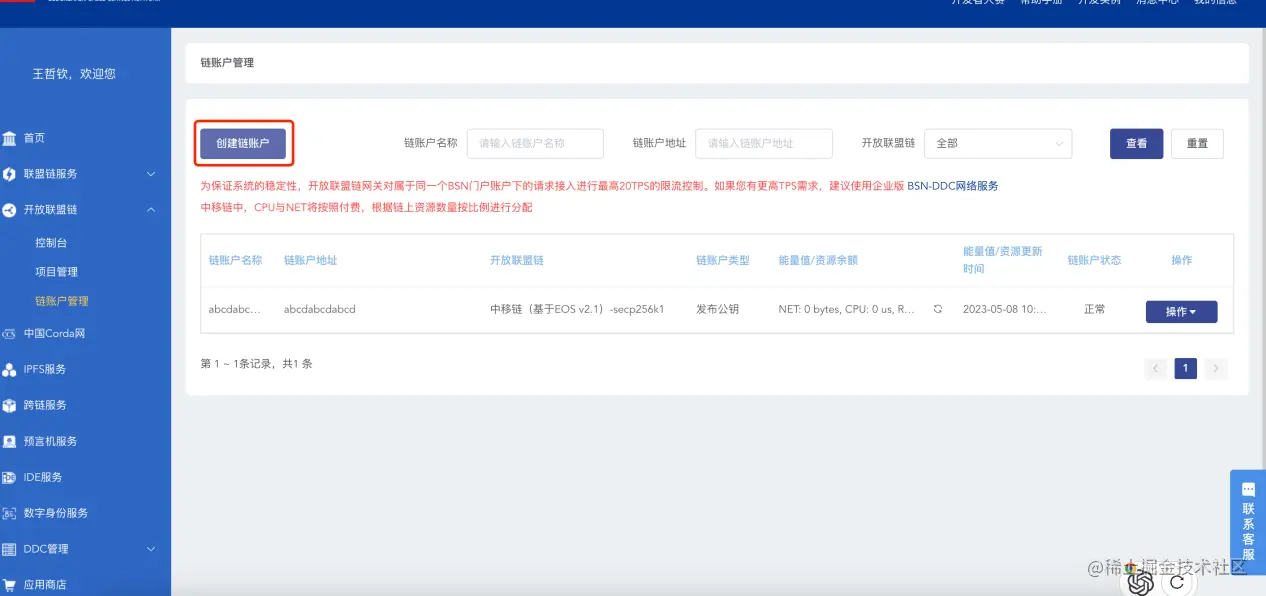Viewport: 1266px width, 596px height.
Task: Click the NET: 0 bytes resource cell
Action: (847, 310)
